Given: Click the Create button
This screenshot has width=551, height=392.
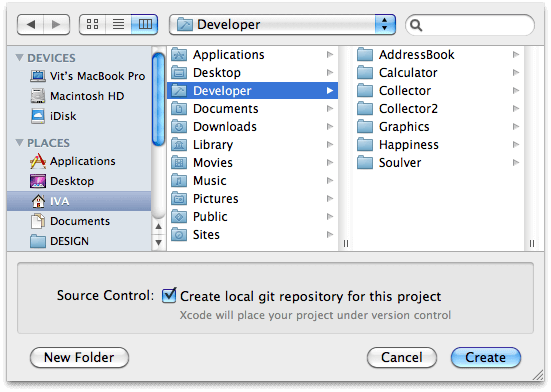Looking at the screenshot, I should tap(486, 358).
